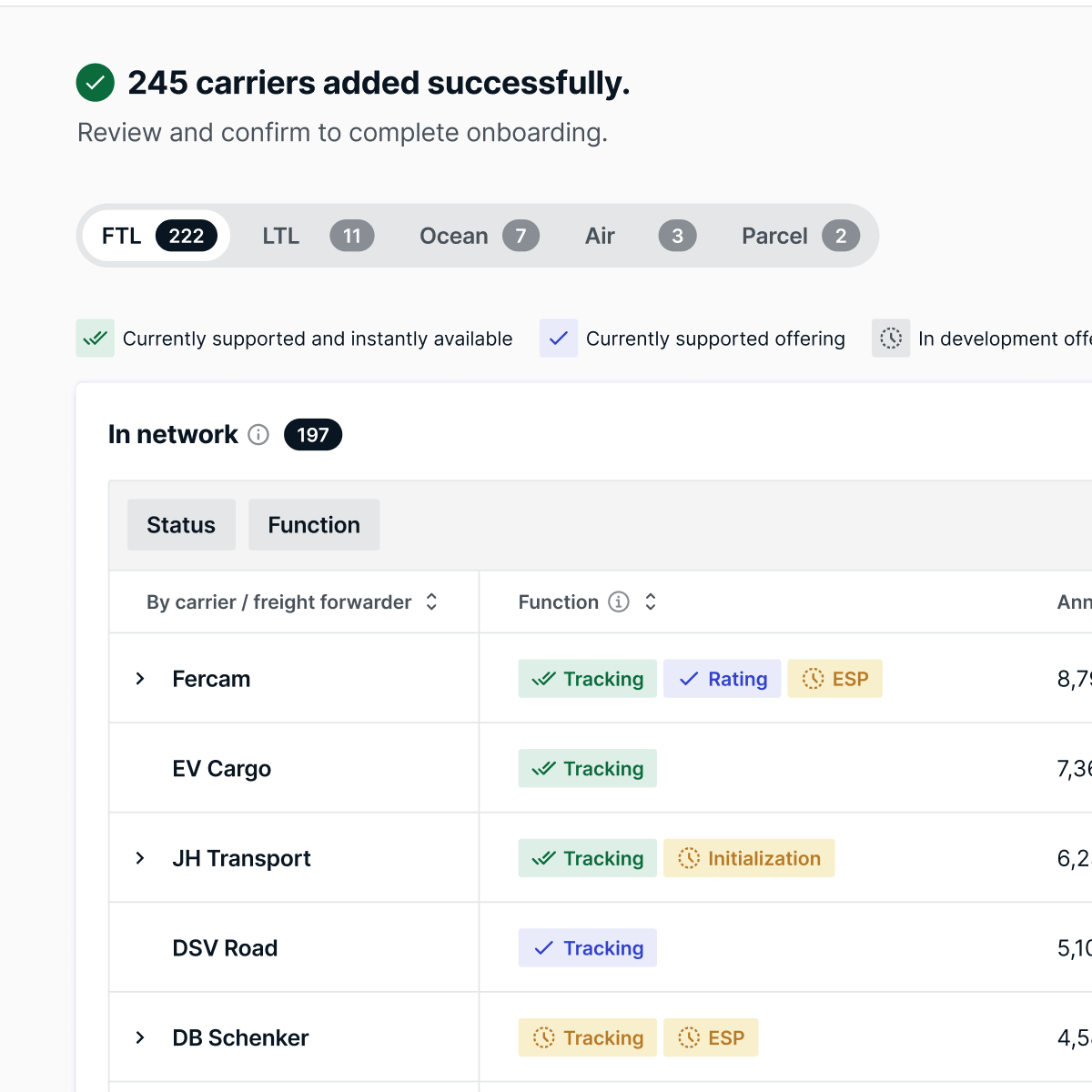Sort the Function column
Viewport: 1092px width, 1092px height.
pos(651,602)
